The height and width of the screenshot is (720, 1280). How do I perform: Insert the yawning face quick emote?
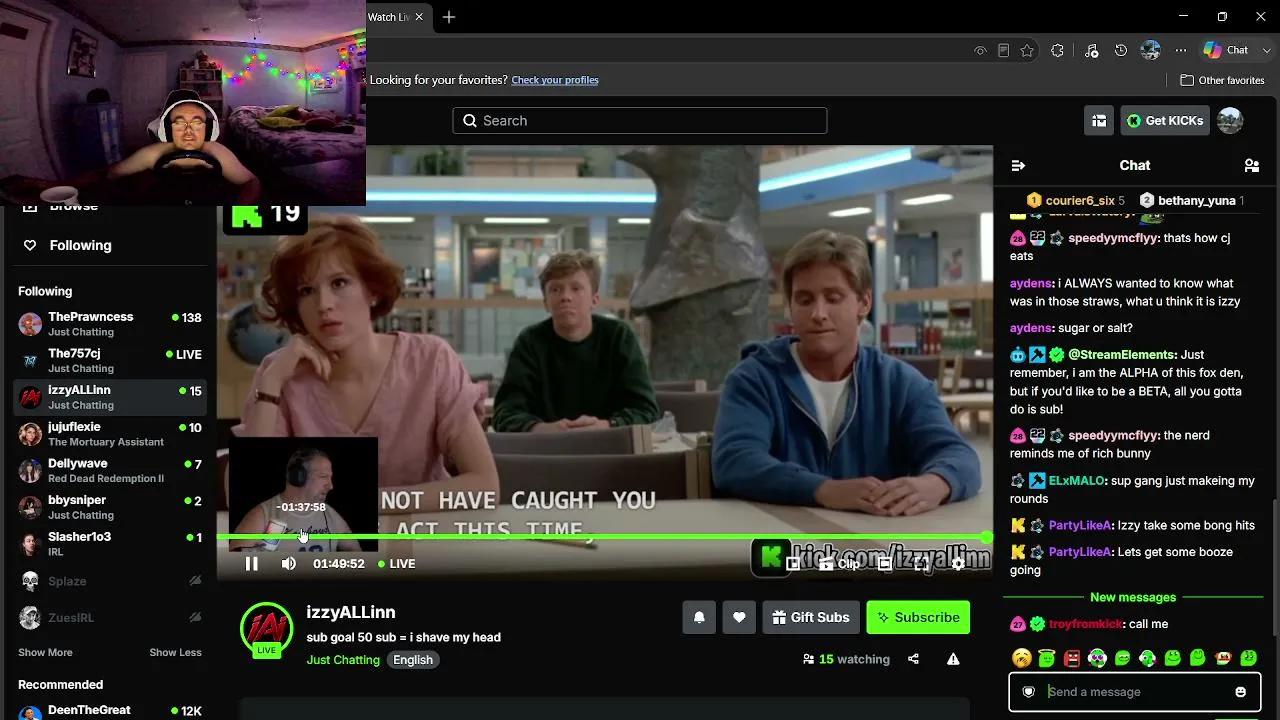pos(1021,658)
